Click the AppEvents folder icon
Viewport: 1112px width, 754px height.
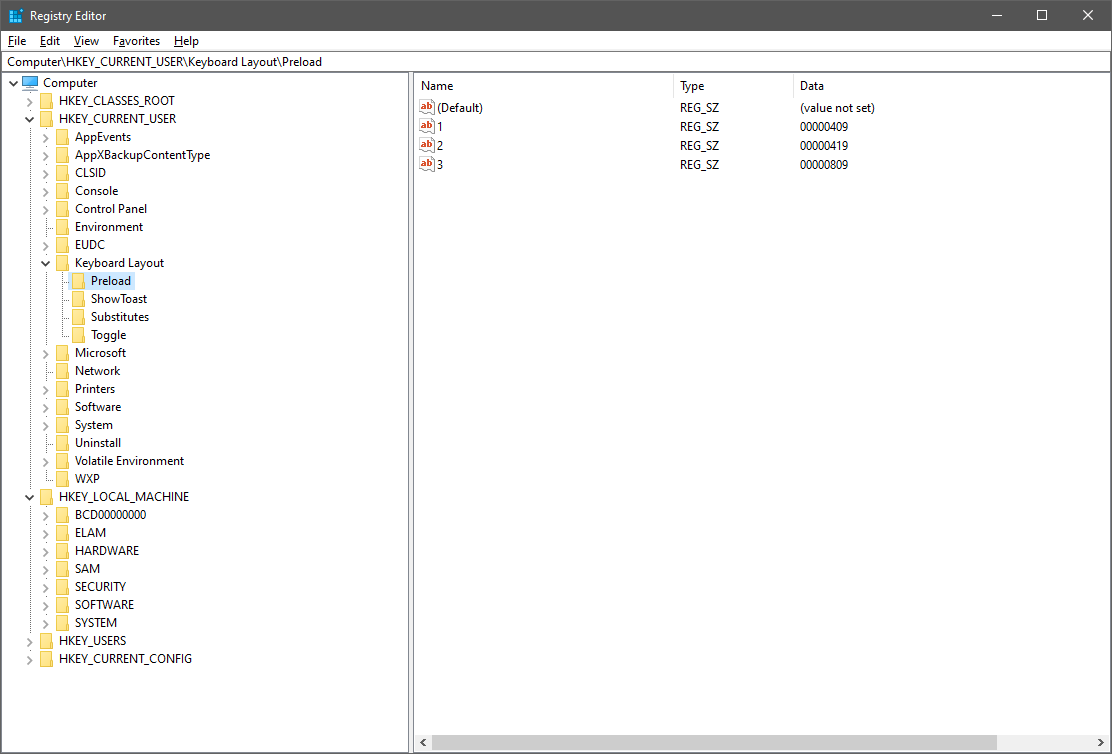(x=62, y=137)
